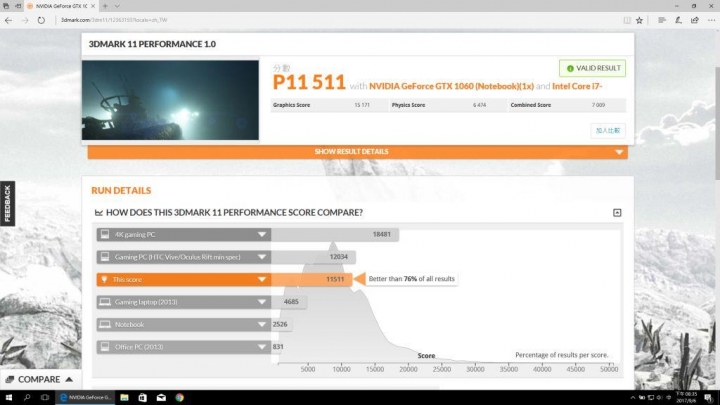Click the add to compare button

[608, 131]
